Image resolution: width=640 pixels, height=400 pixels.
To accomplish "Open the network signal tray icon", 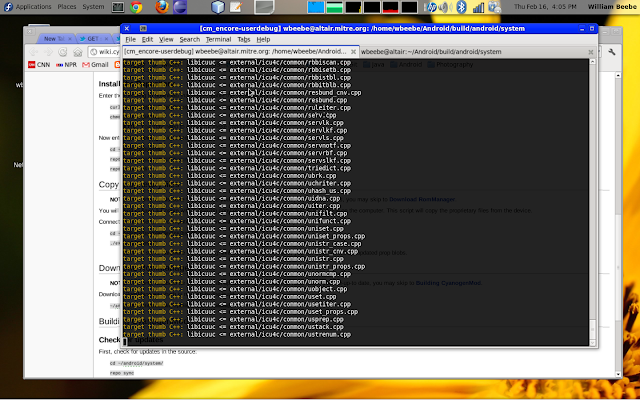I will (478, 7).
